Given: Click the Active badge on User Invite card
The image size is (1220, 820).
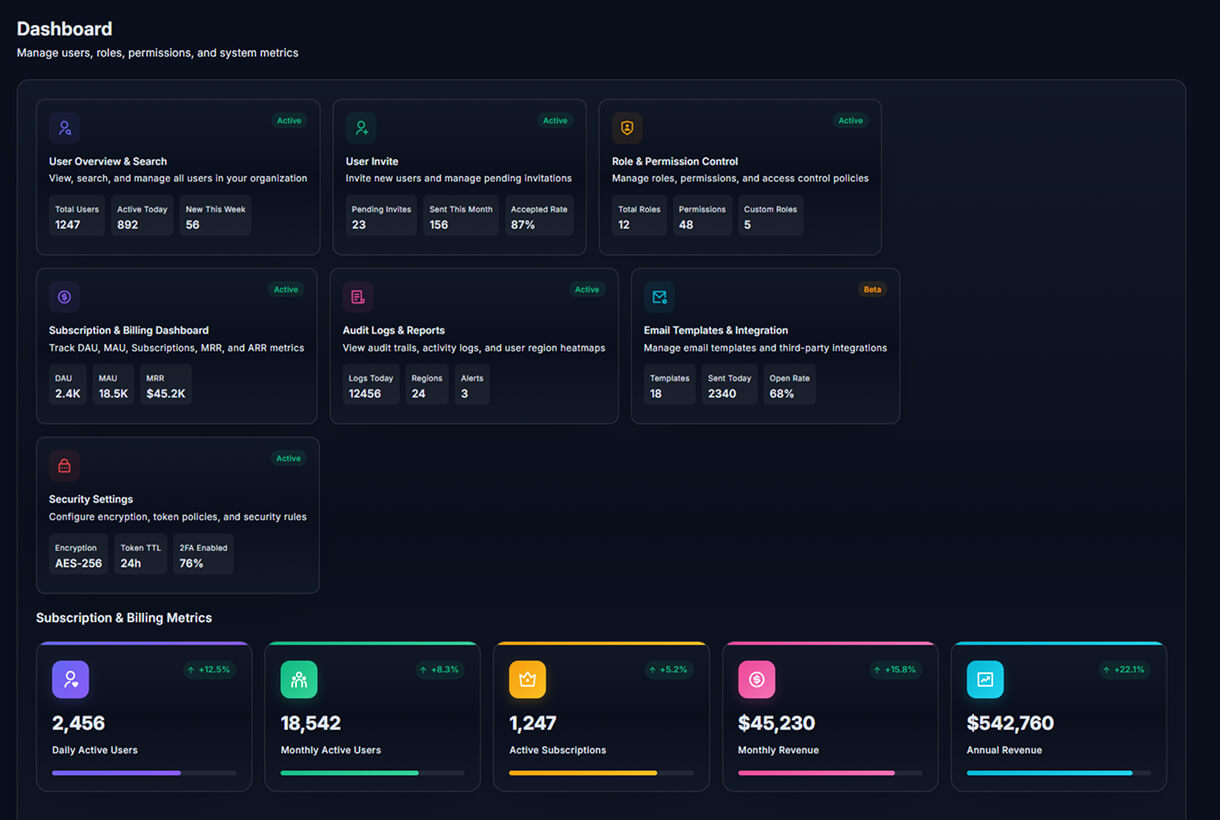Looking at the screenshot, I should click(x=555, y=120).
